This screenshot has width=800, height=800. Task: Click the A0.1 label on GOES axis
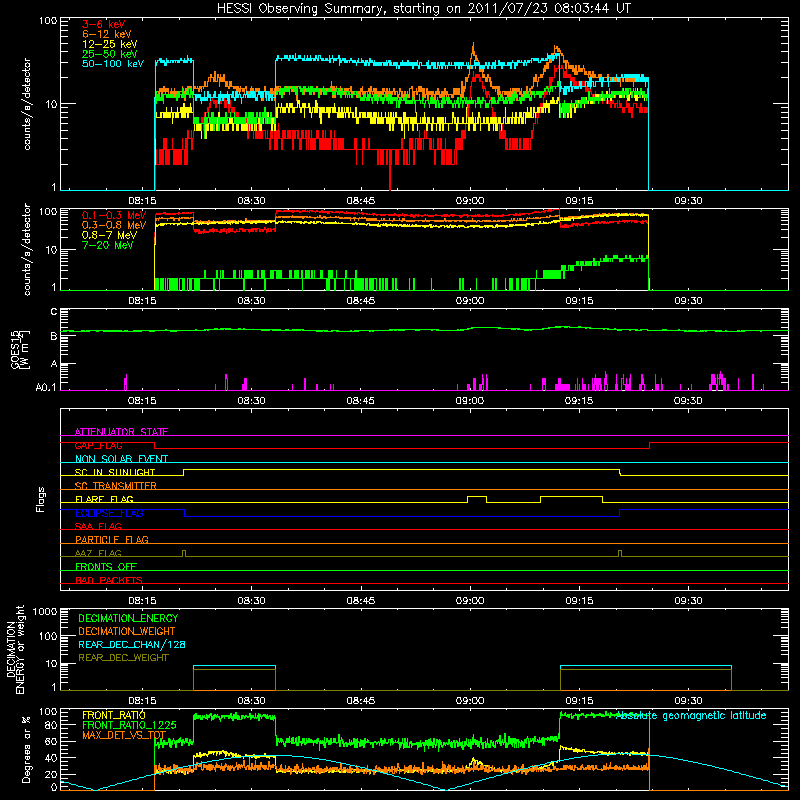point(46,387)
